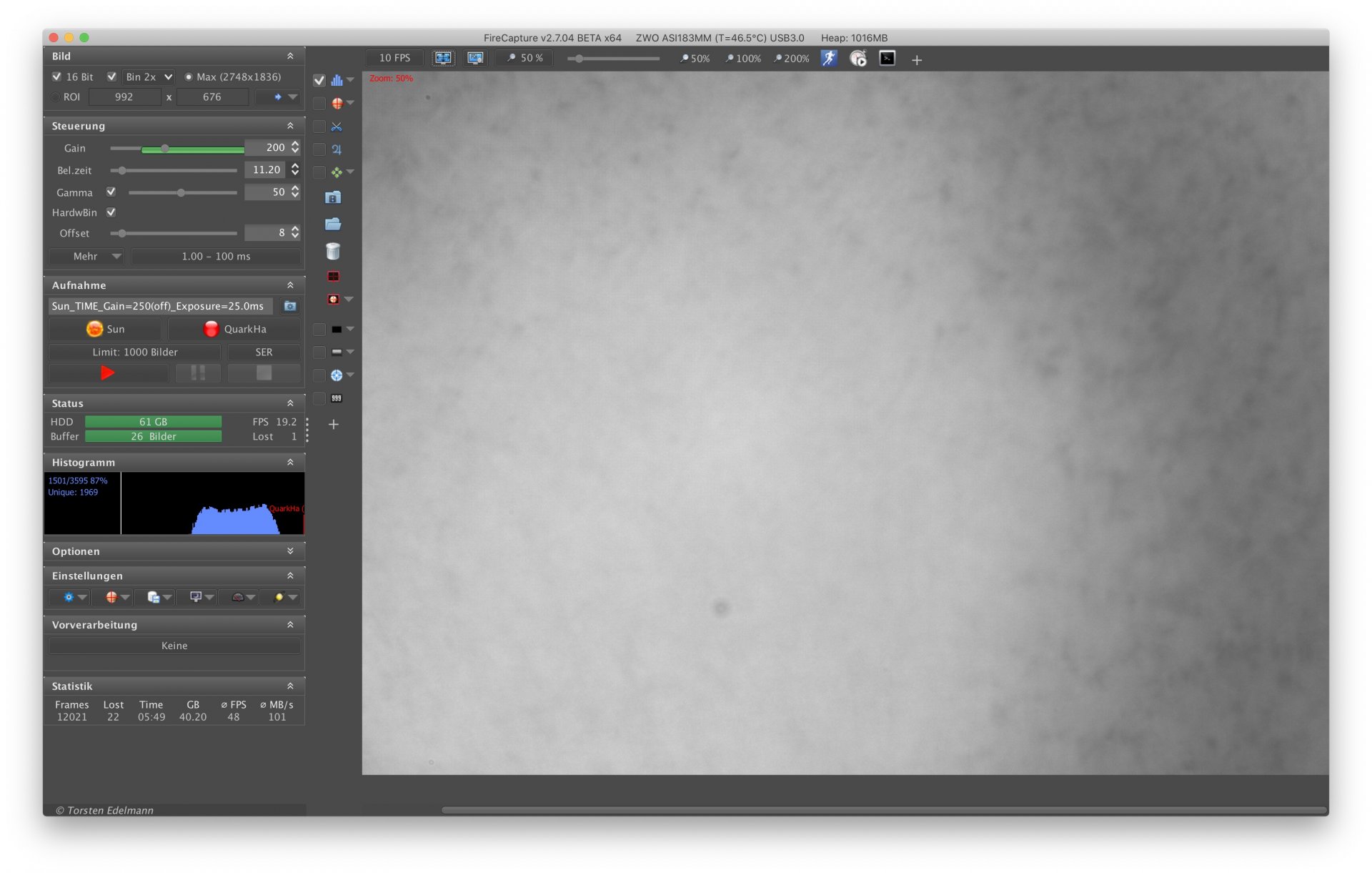The image size is (1372, 873).
Task: Collapse the Bild panel
Action: tap(290, 56)
